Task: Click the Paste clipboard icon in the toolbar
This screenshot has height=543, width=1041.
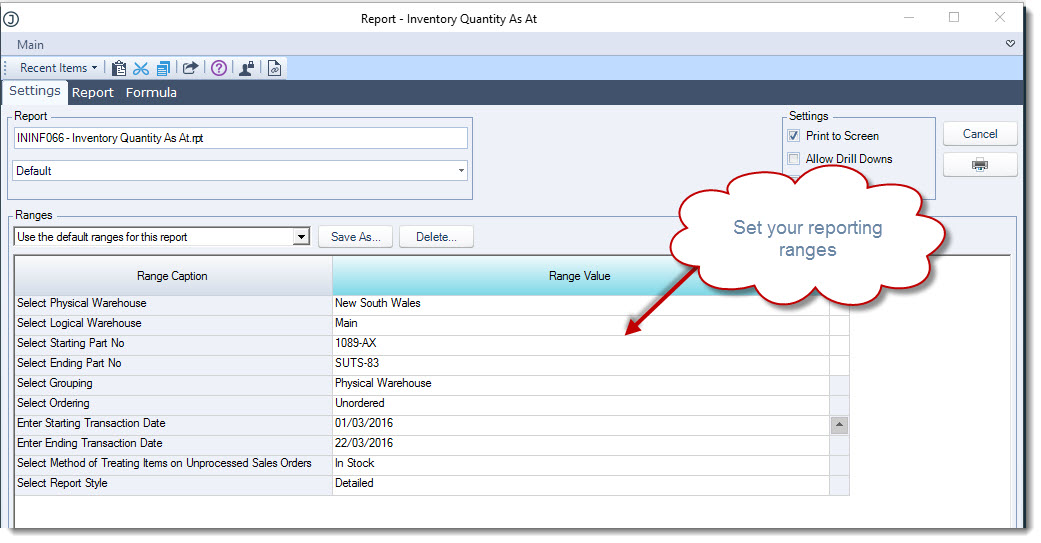Action: tap(119, 68)
